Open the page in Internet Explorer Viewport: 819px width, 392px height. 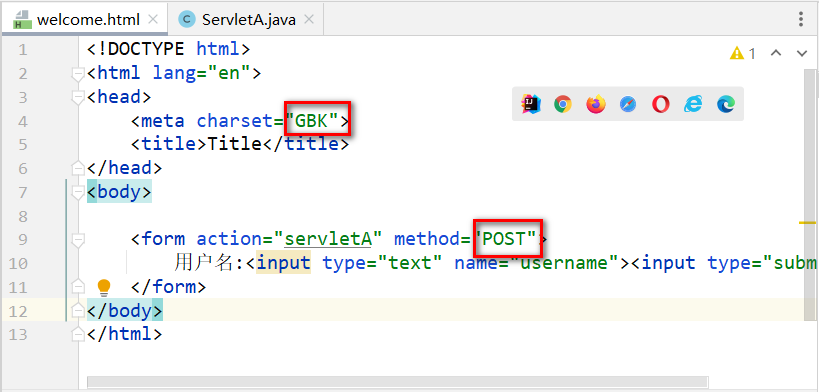pos(693,105)
